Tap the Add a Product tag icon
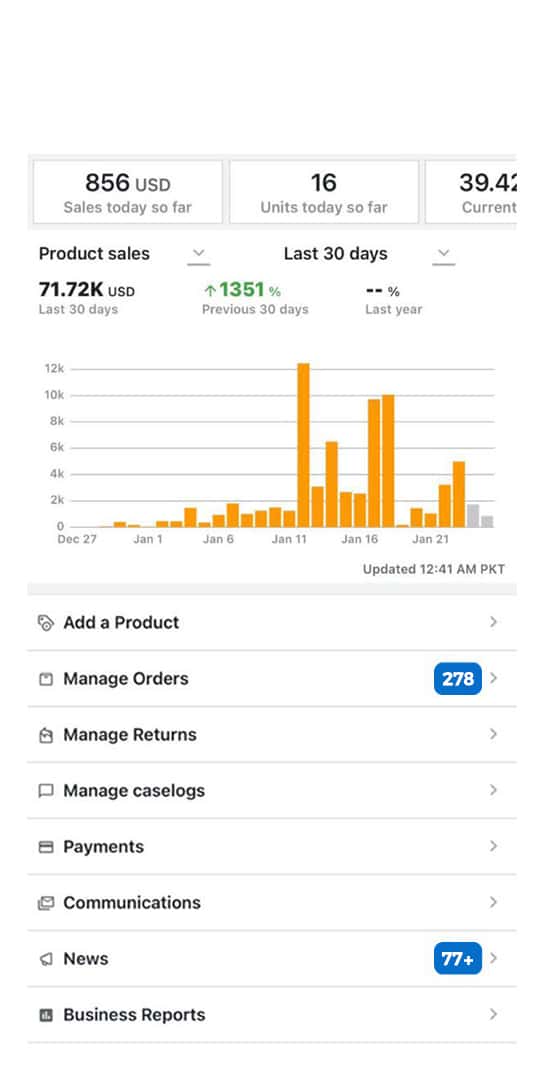 tap(45, 622)
